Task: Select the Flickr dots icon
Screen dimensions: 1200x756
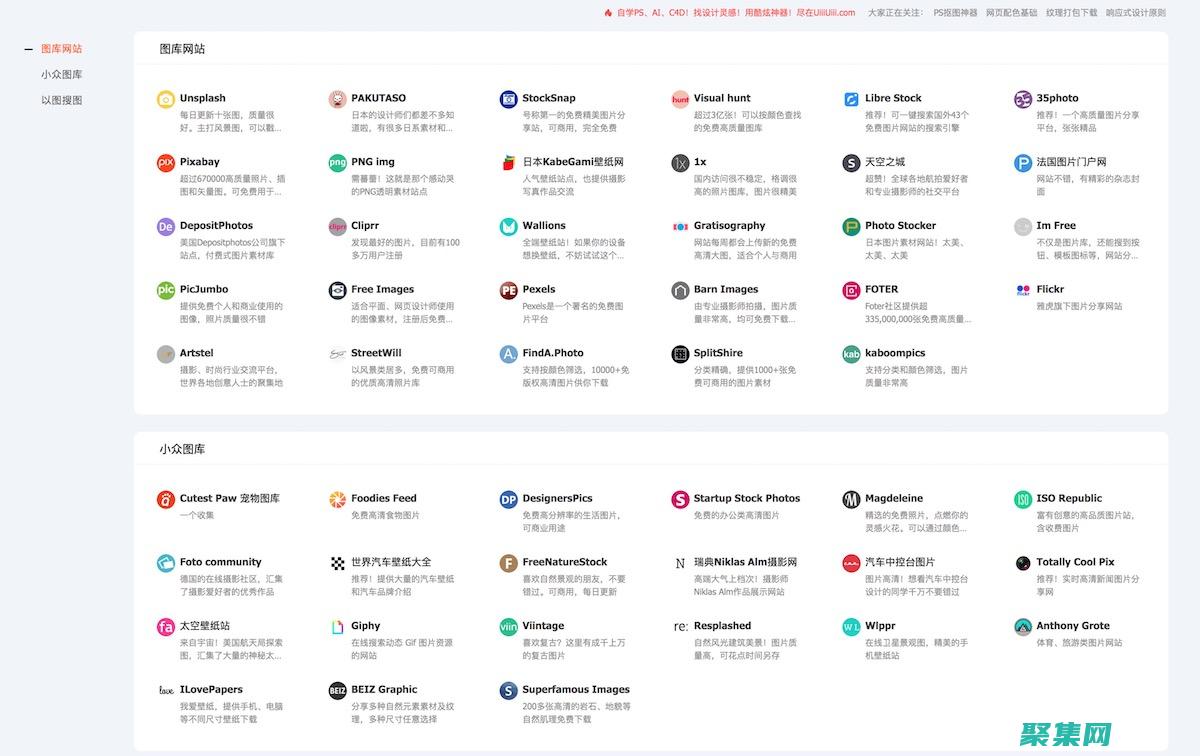Action: pos(1023,290)
